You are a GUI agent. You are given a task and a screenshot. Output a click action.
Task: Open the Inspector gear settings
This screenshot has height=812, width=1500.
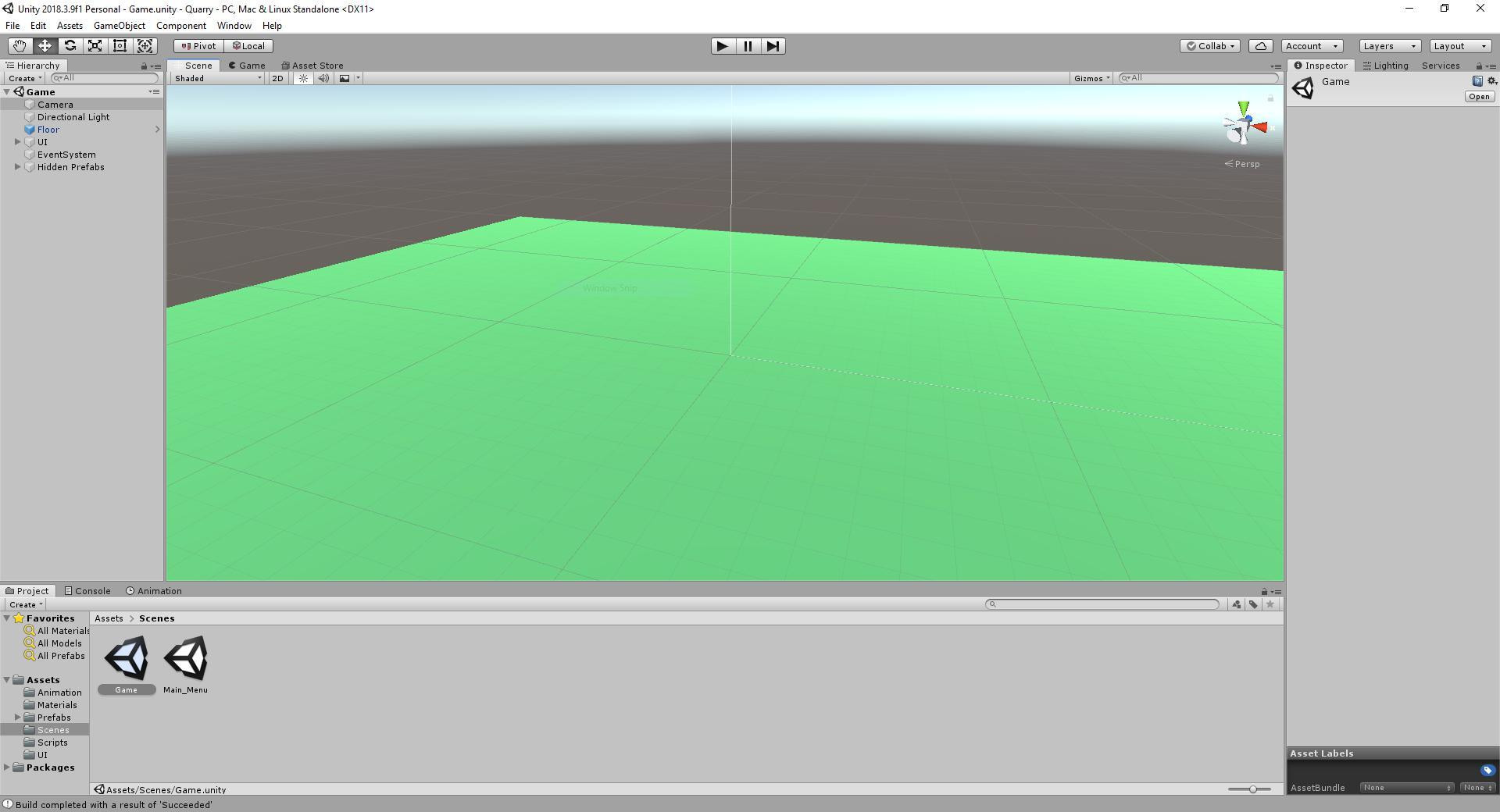1491,81
